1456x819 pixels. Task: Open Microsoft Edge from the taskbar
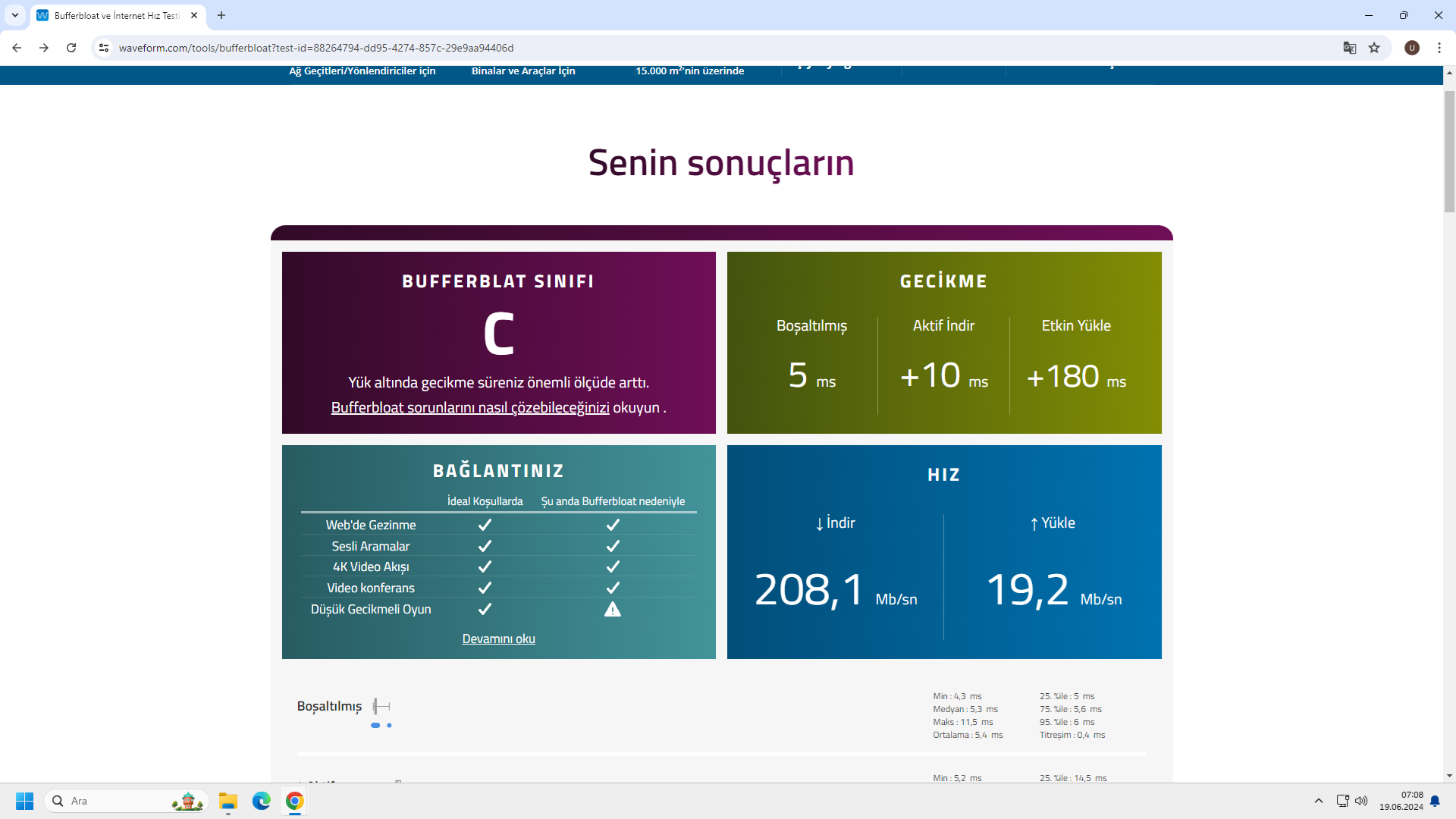click(x=262, y=801)
